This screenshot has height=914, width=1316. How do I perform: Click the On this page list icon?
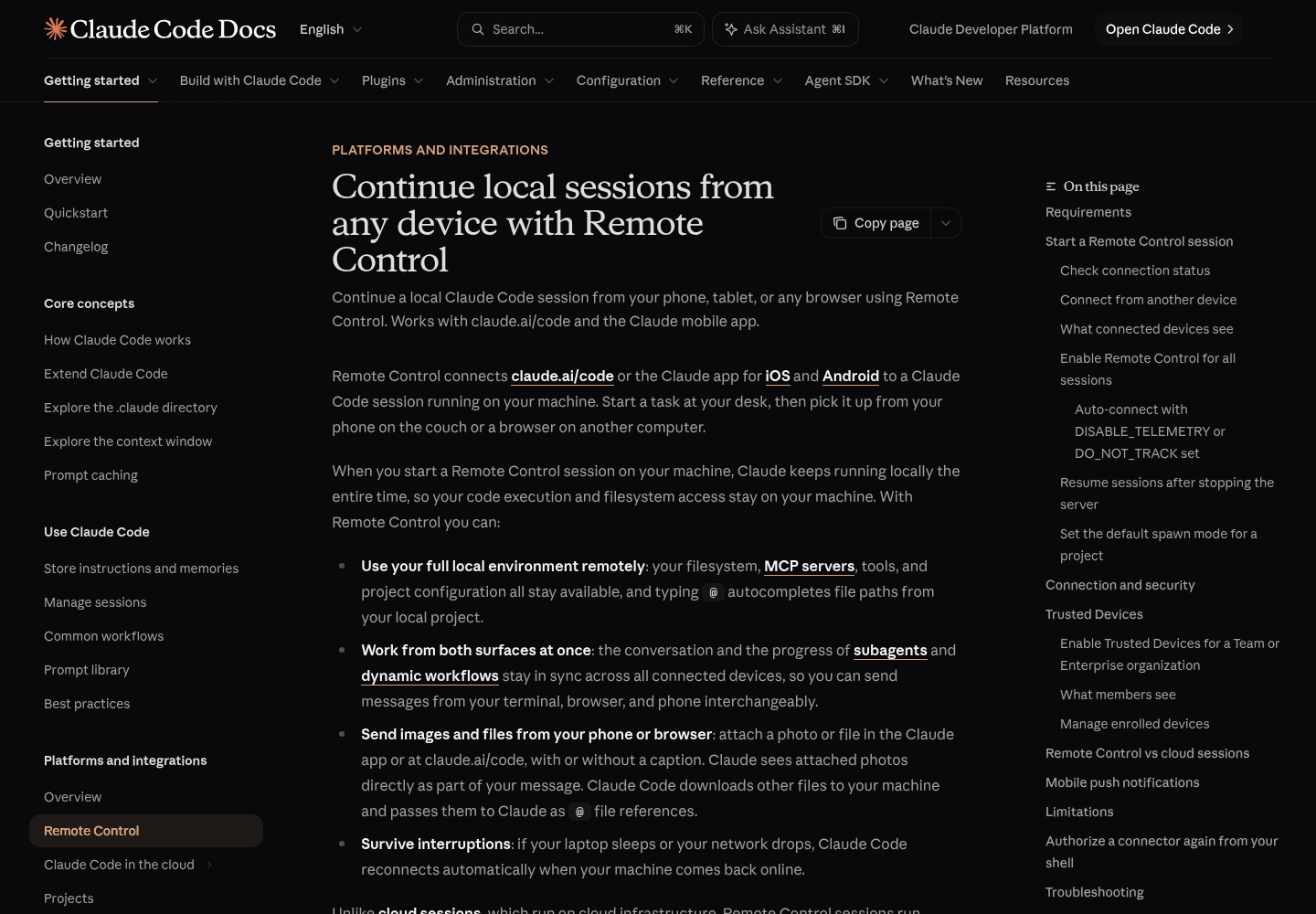click(1051, 186)
